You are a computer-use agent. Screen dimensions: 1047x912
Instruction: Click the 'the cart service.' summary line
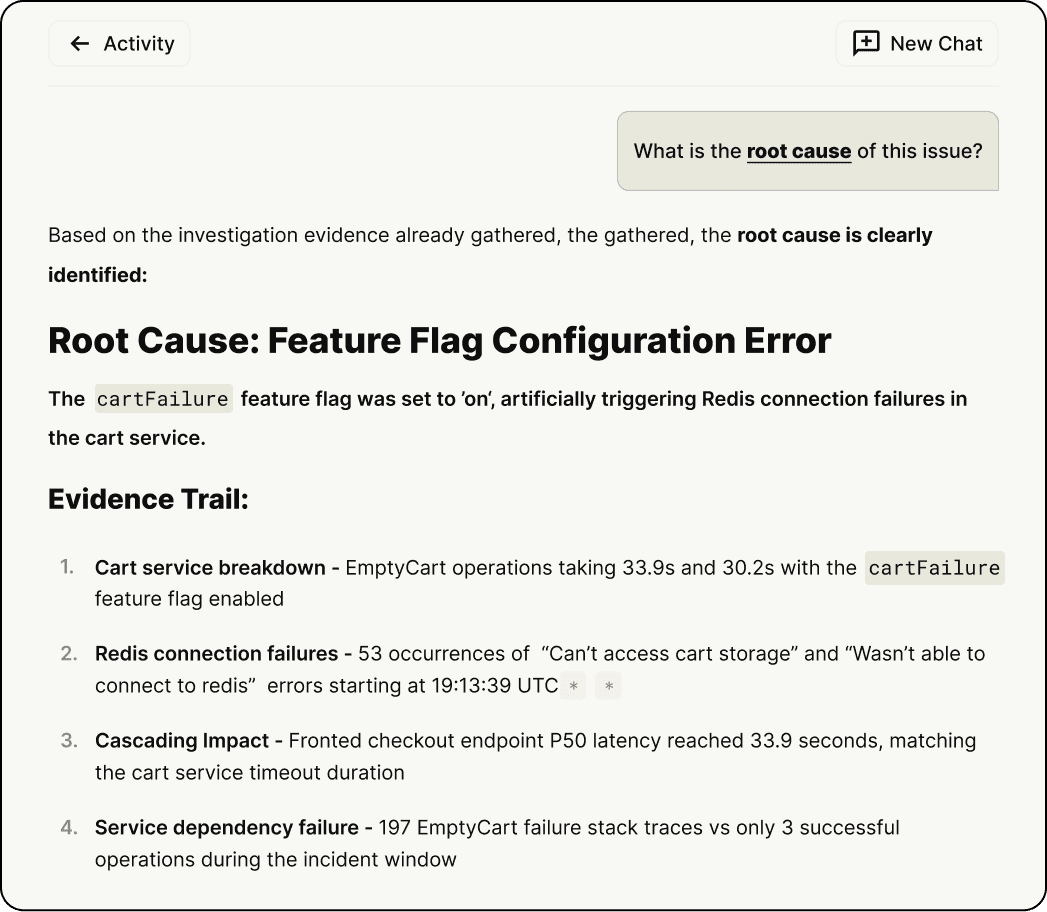click(127, 438)
